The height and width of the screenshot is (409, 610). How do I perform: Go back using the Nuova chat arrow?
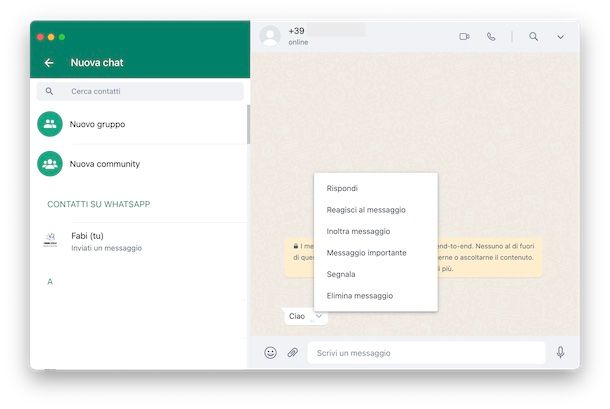(49, 63)
